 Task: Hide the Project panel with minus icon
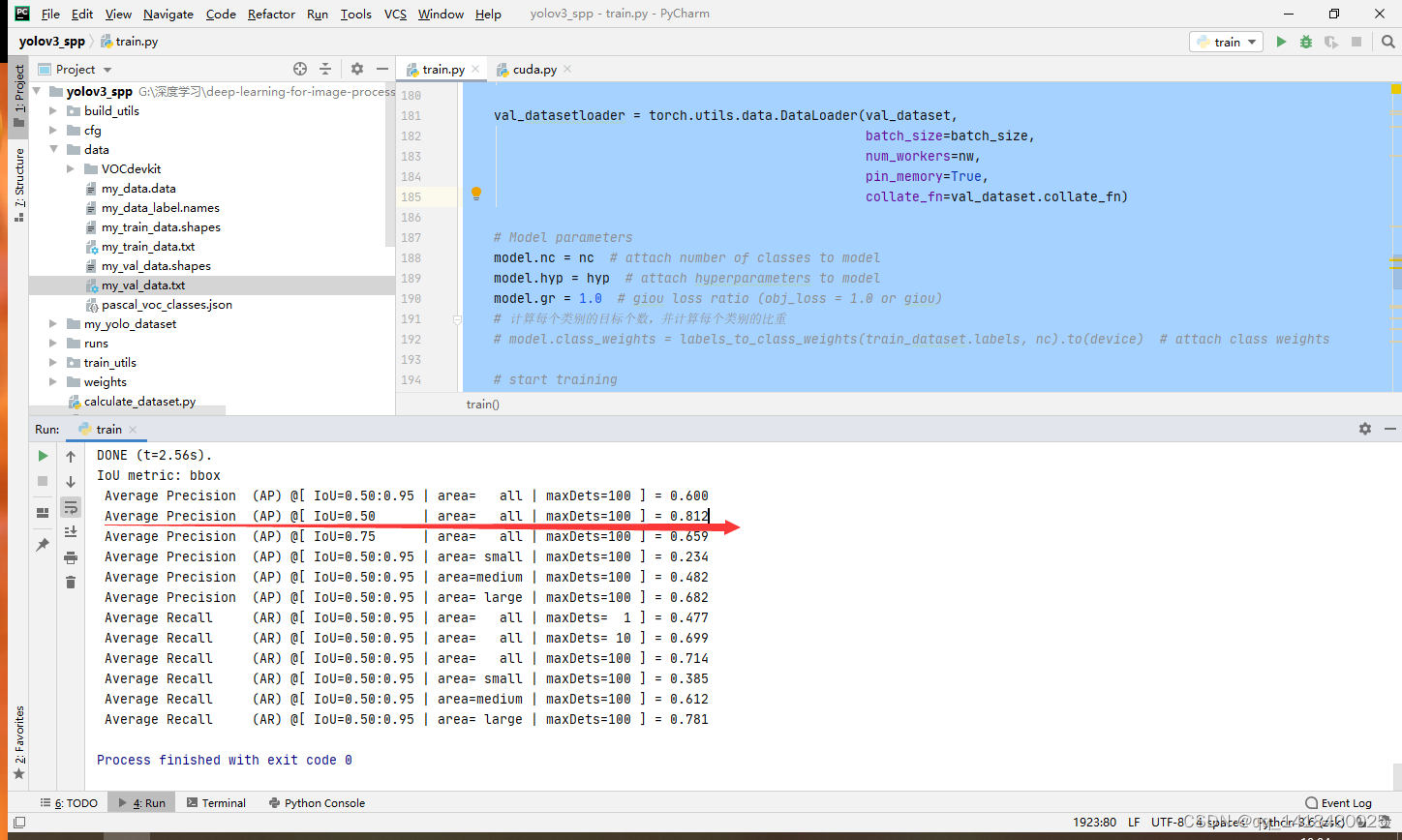(x=382, y=69)
